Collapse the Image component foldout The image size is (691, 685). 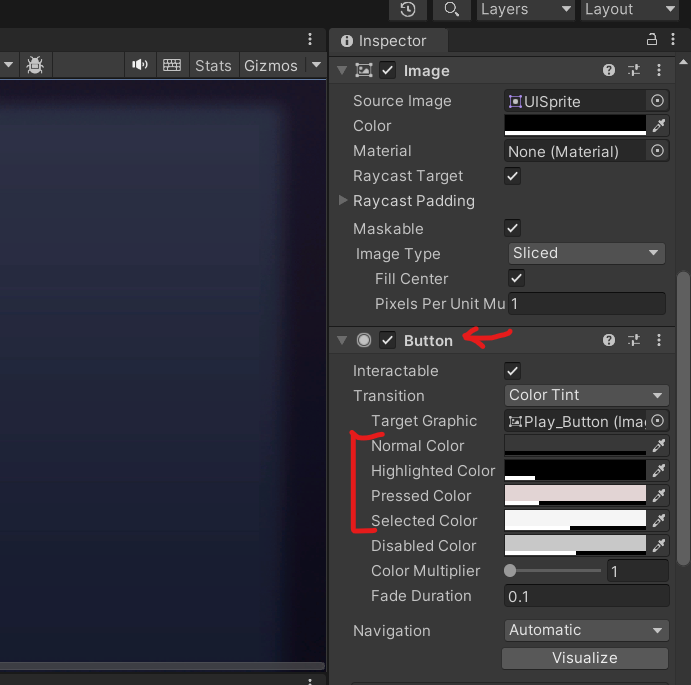pos(342,71)
